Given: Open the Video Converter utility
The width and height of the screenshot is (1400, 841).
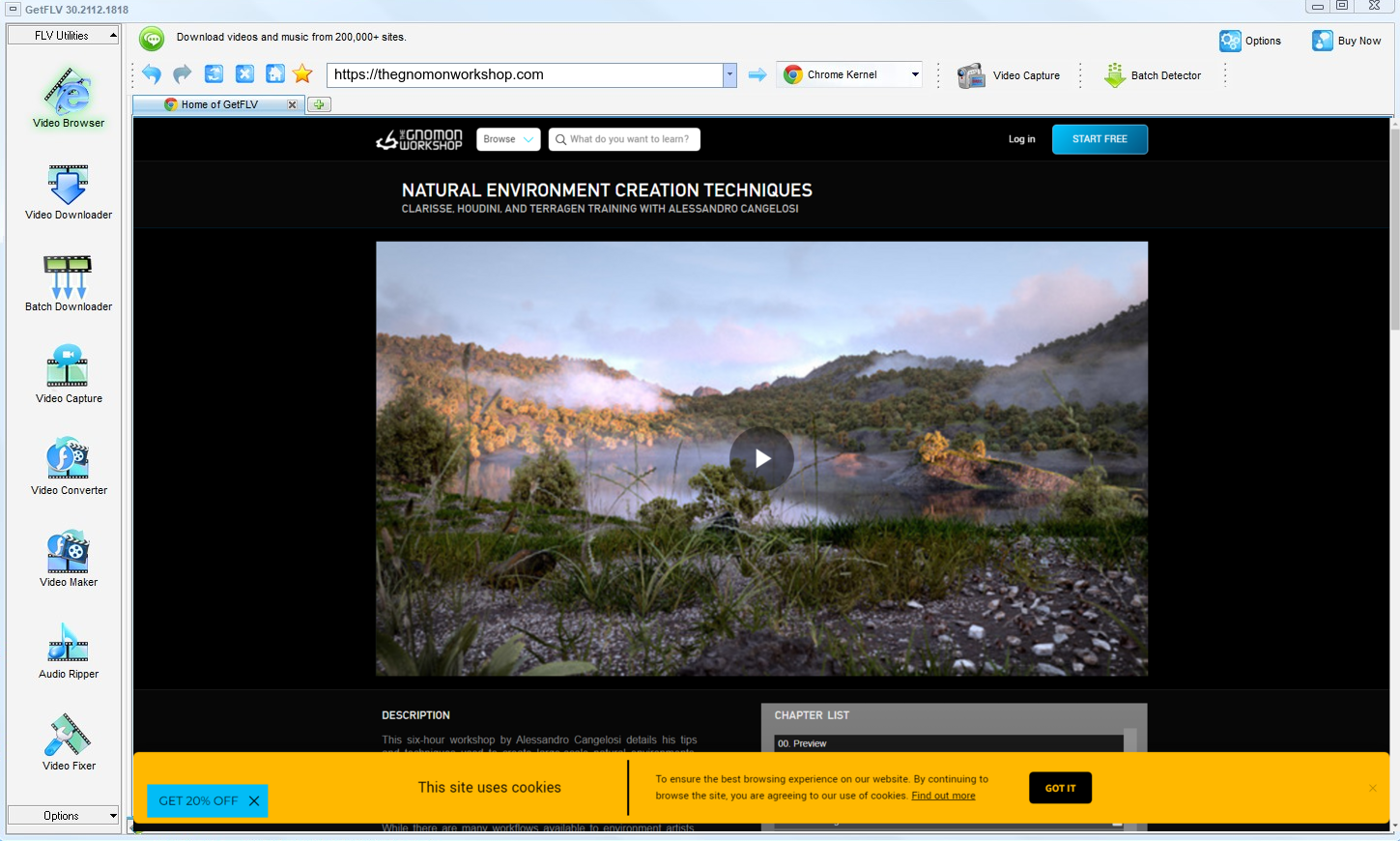Looking at the screenshot, I should 69,466.
